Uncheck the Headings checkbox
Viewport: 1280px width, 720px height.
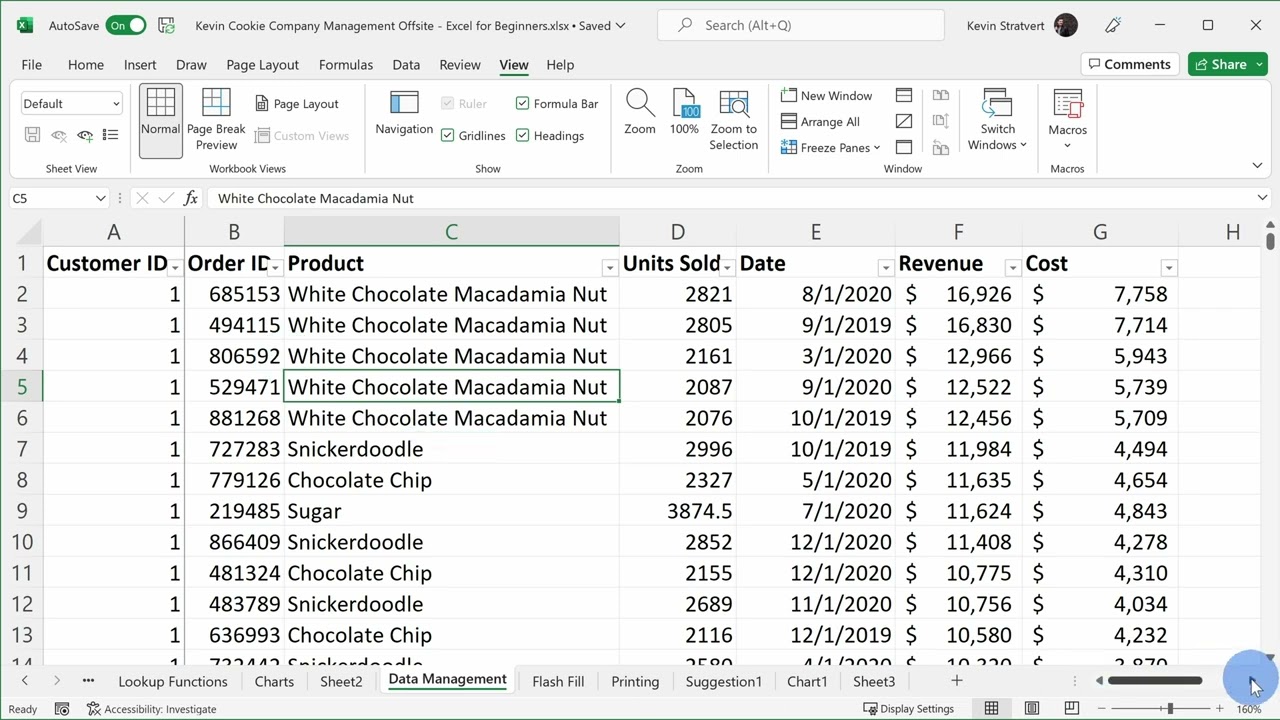coord(522,135)
